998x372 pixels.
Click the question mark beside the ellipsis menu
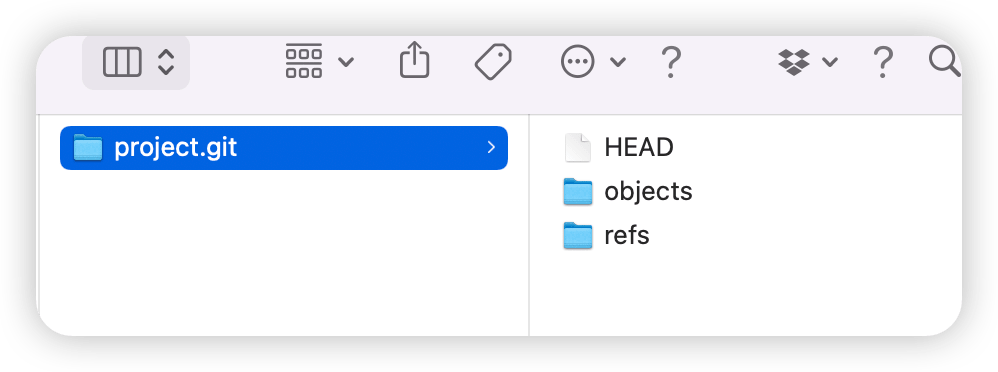(x=671, y=62)
